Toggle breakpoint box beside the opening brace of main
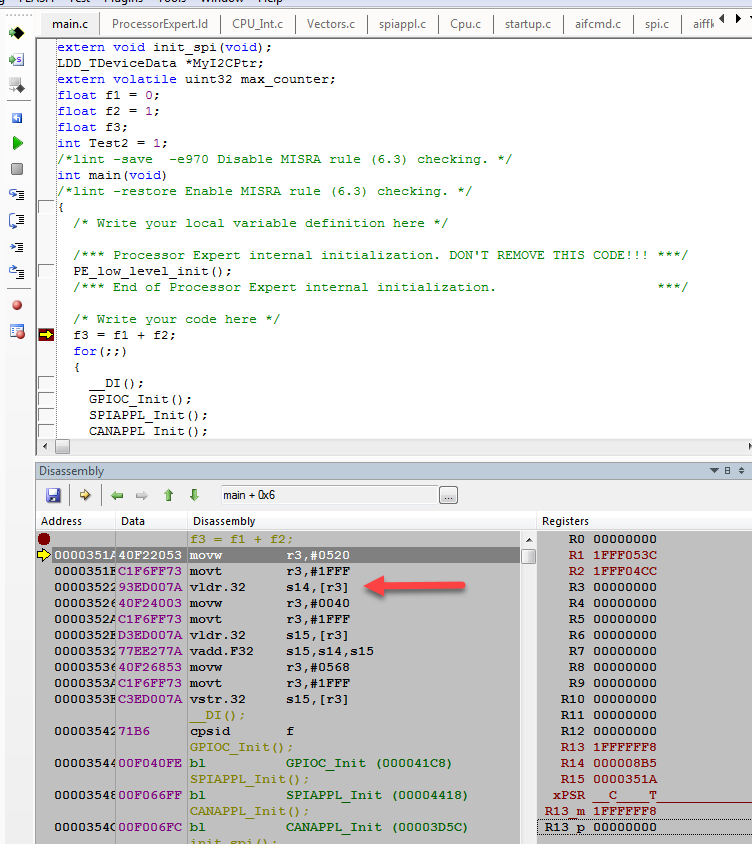The image size is (752, 844). [46, 207]
